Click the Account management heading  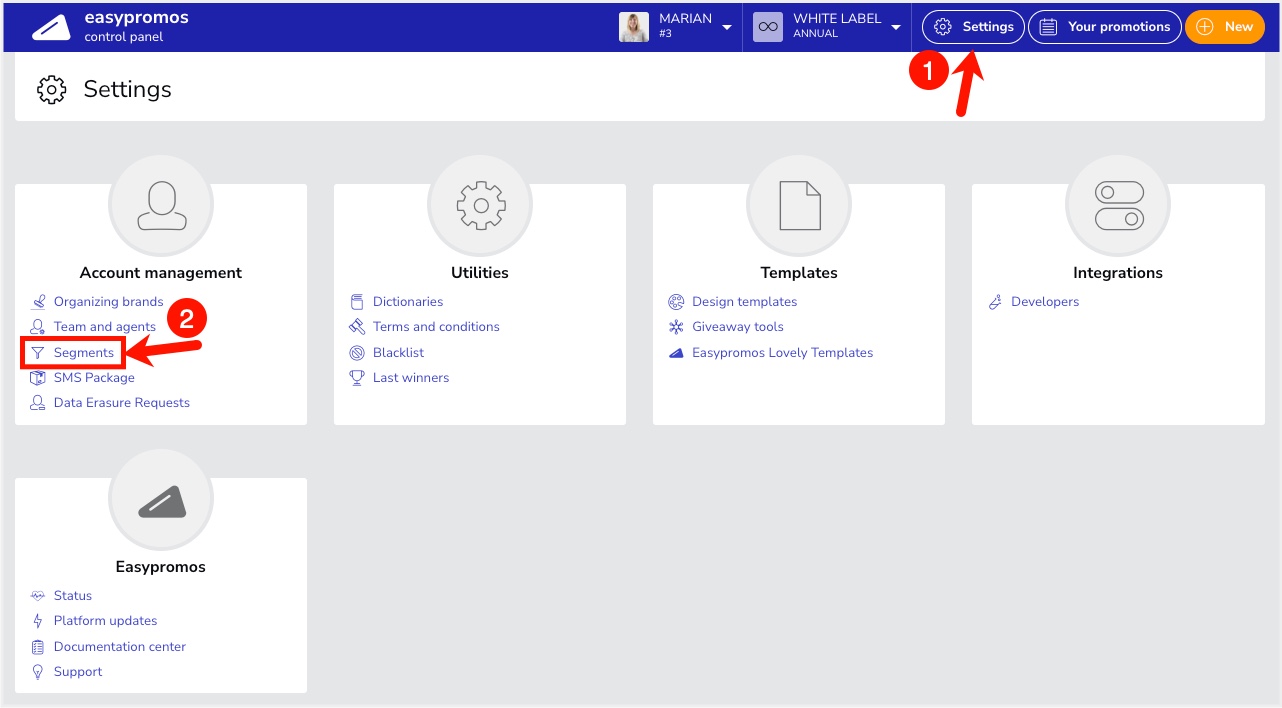(x=161, y=272)
